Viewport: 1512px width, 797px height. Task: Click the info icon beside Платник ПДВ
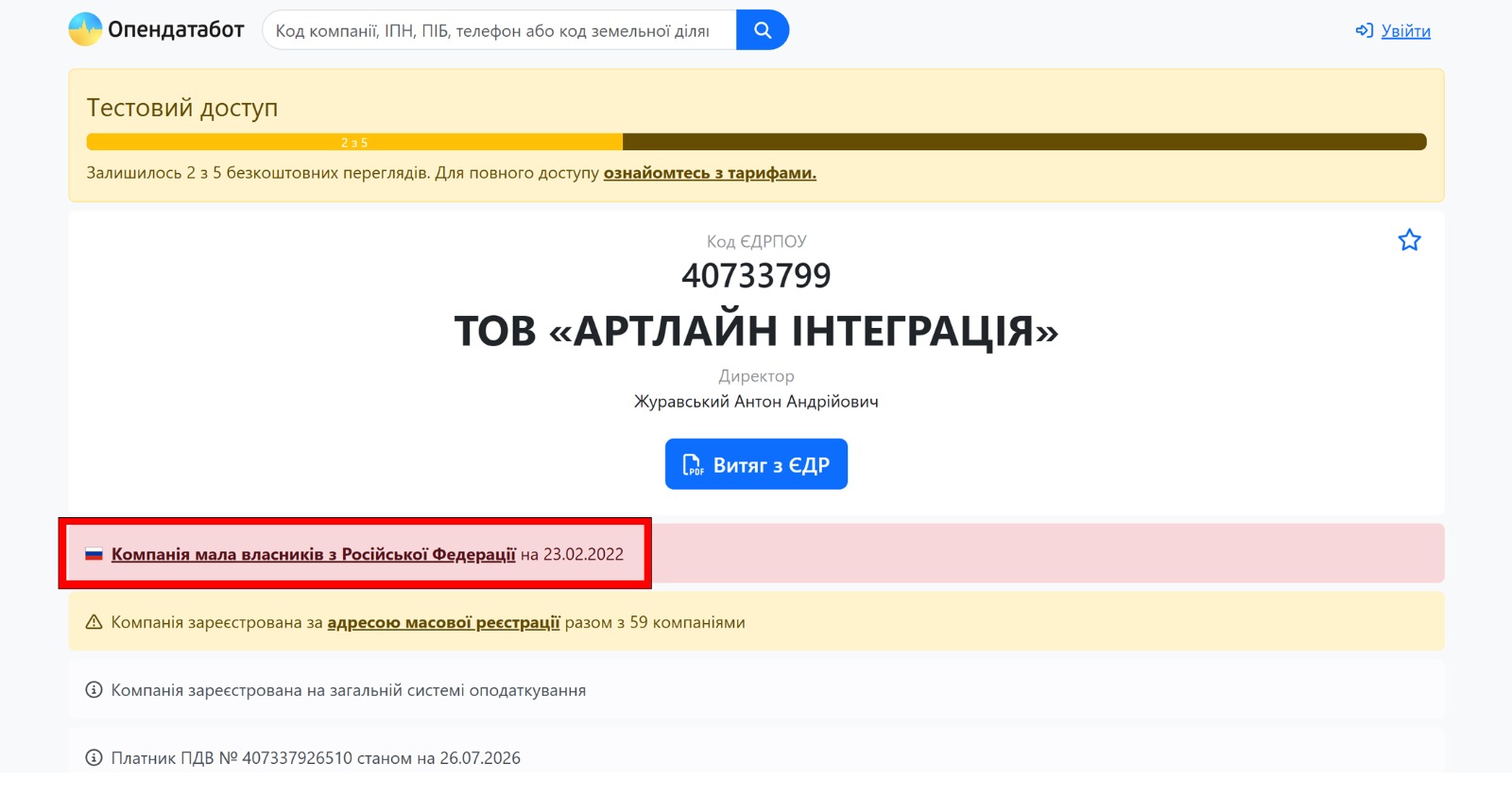tap(94, 757)
